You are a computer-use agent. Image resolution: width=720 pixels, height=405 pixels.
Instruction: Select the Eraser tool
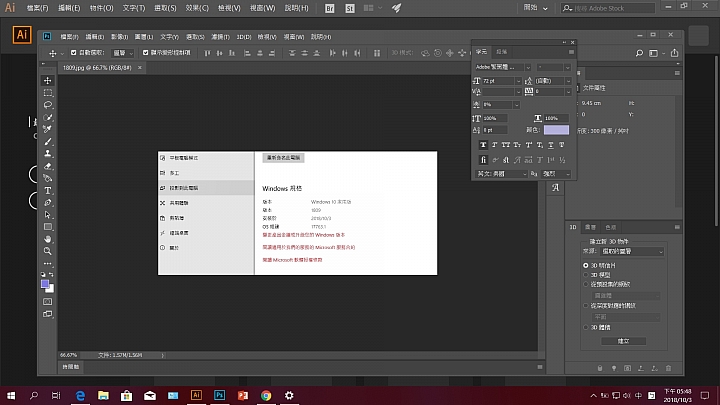click(x=48, y=166)
